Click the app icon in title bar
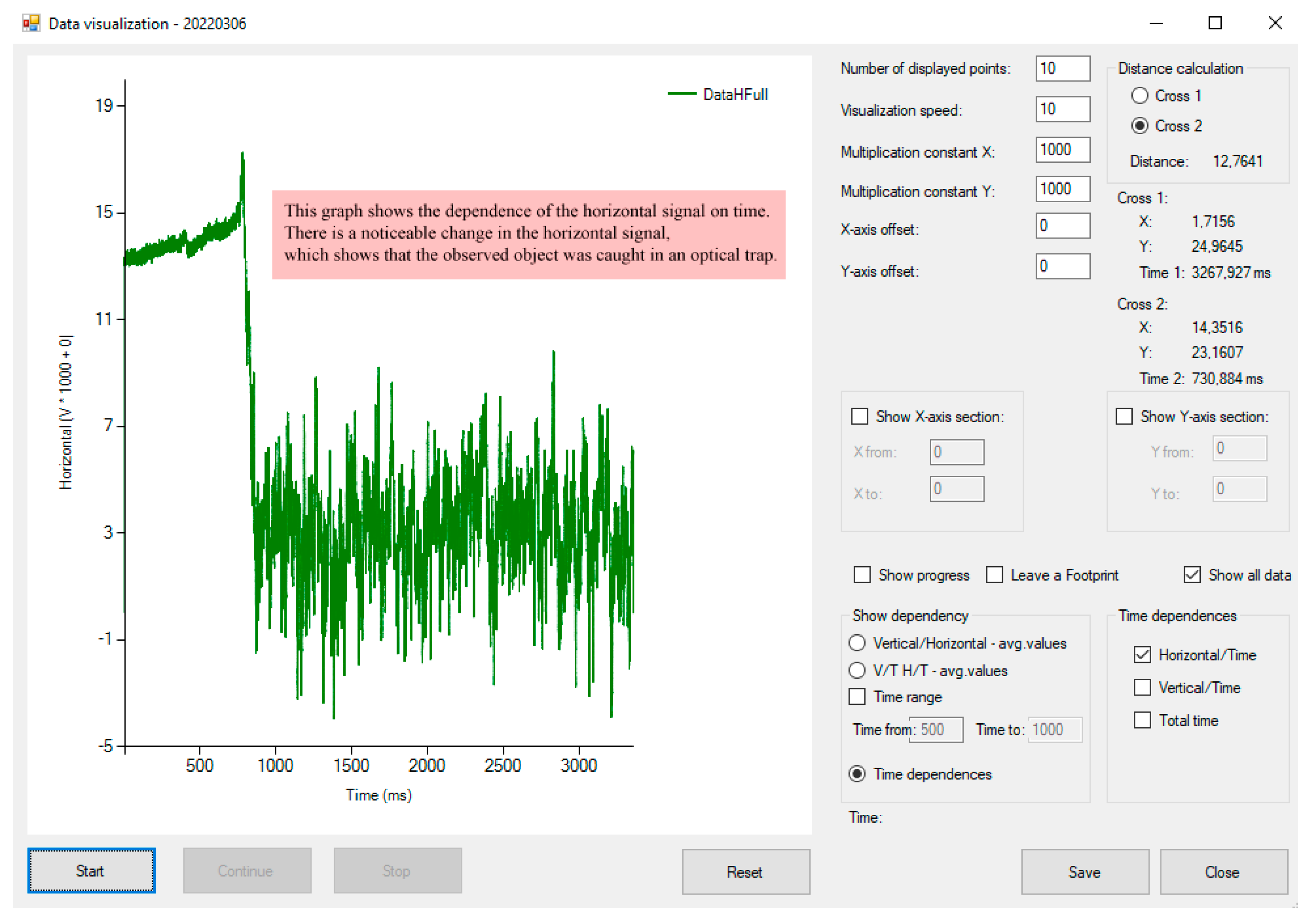This screenshot has height=922, width=1316. click(x=31, y=23)
